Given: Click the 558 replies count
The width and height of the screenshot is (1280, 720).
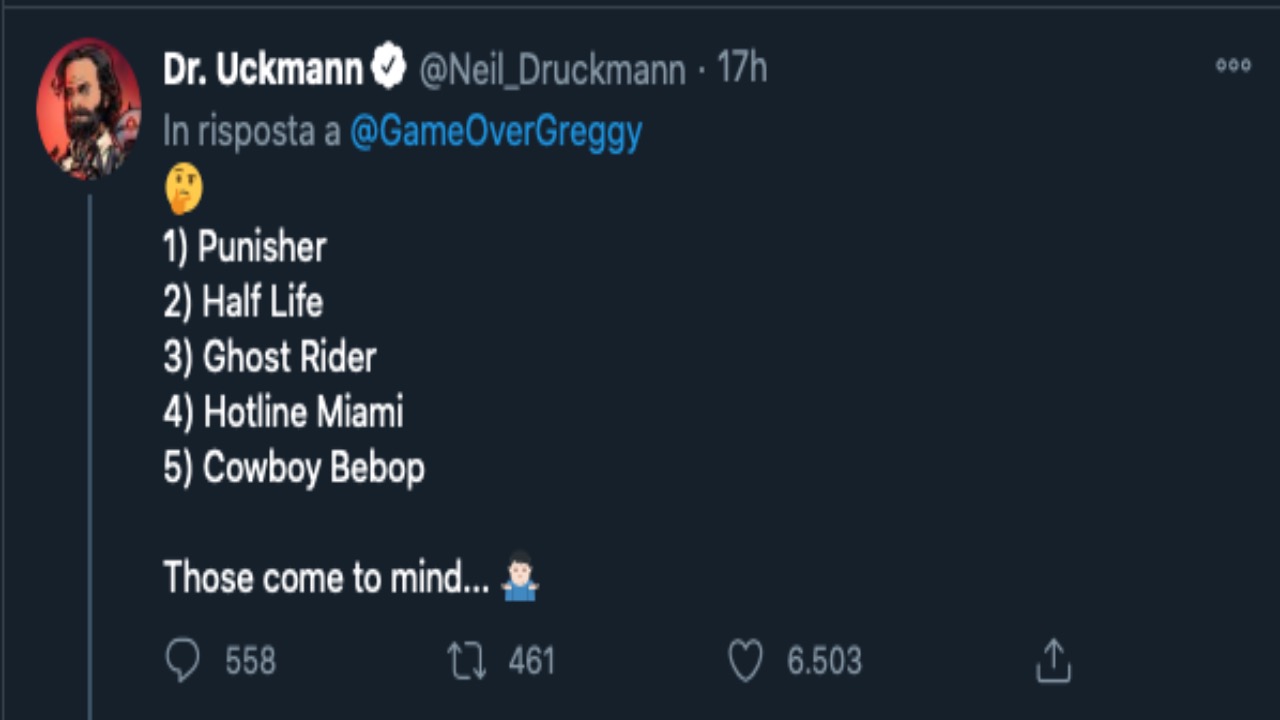Looking at the screenshot, I should coord(250,661).
